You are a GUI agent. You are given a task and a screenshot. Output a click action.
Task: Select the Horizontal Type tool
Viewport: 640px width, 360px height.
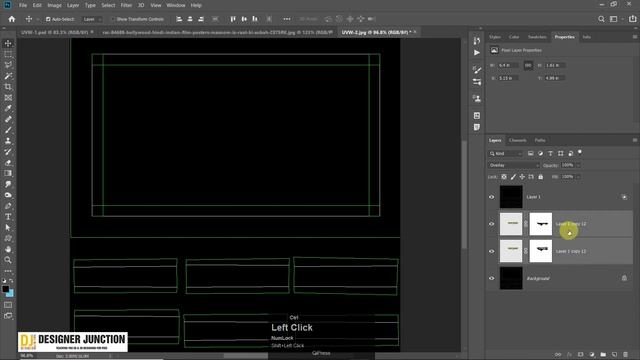pyautogui.click(x=8, y=217)
